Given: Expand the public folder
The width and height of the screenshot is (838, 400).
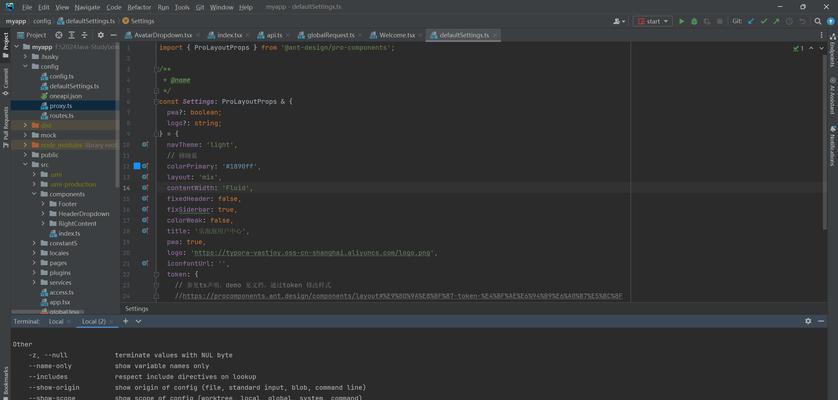Looking at the screenshot, I should (25, 155).
